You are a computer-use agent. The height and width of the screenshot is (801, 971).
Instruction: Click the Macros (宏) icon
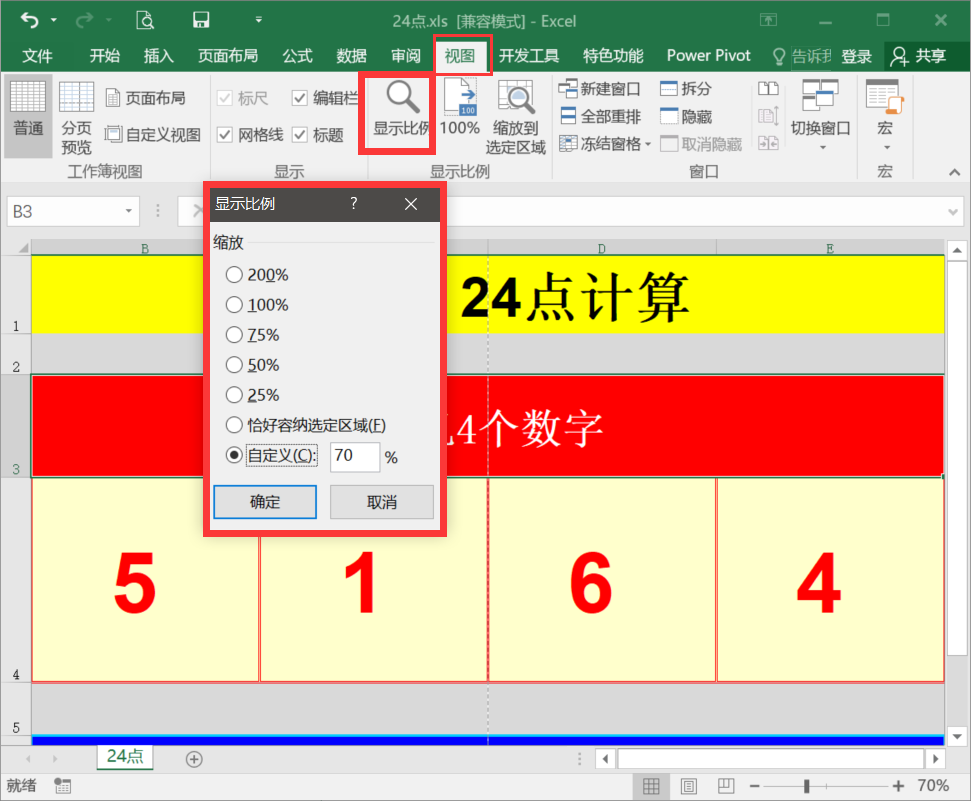coord(885,97)
